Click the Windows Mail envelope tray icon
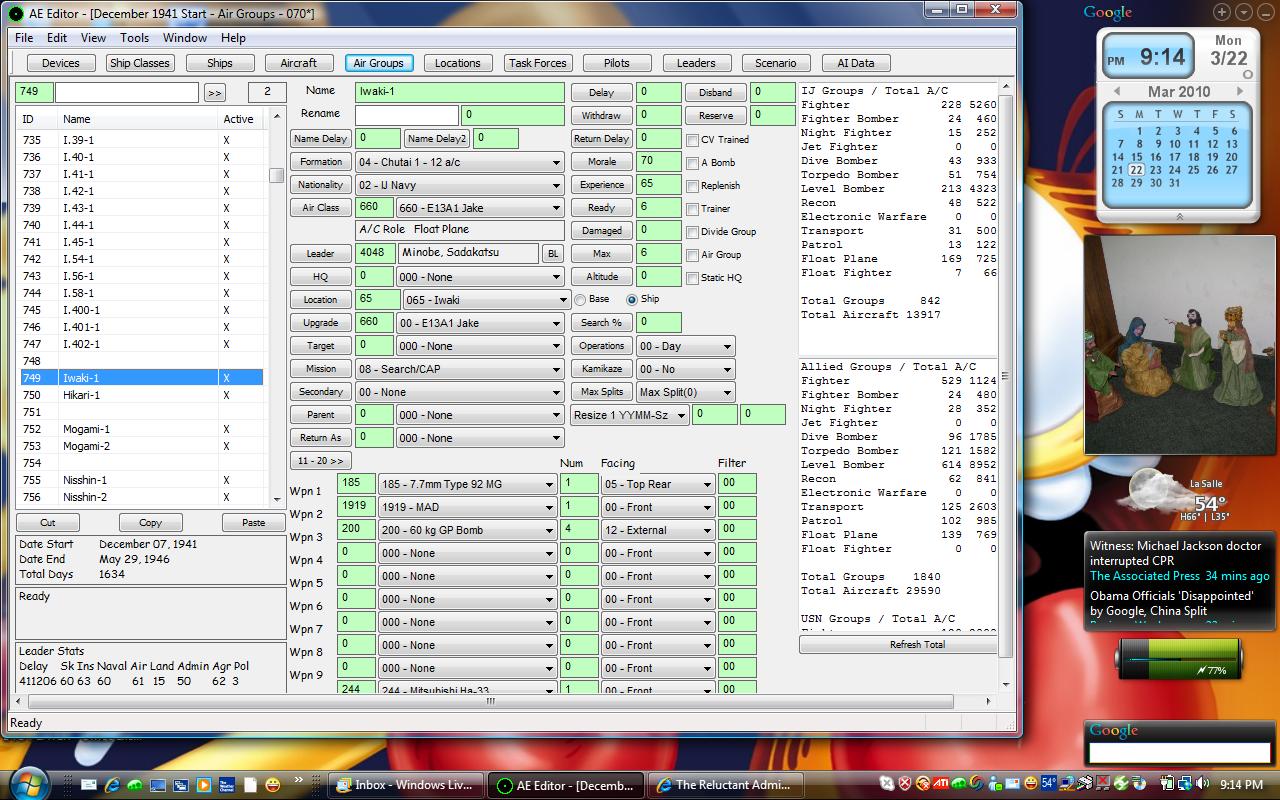Screen dimensions: 1280x800 tap(1012, 783)
